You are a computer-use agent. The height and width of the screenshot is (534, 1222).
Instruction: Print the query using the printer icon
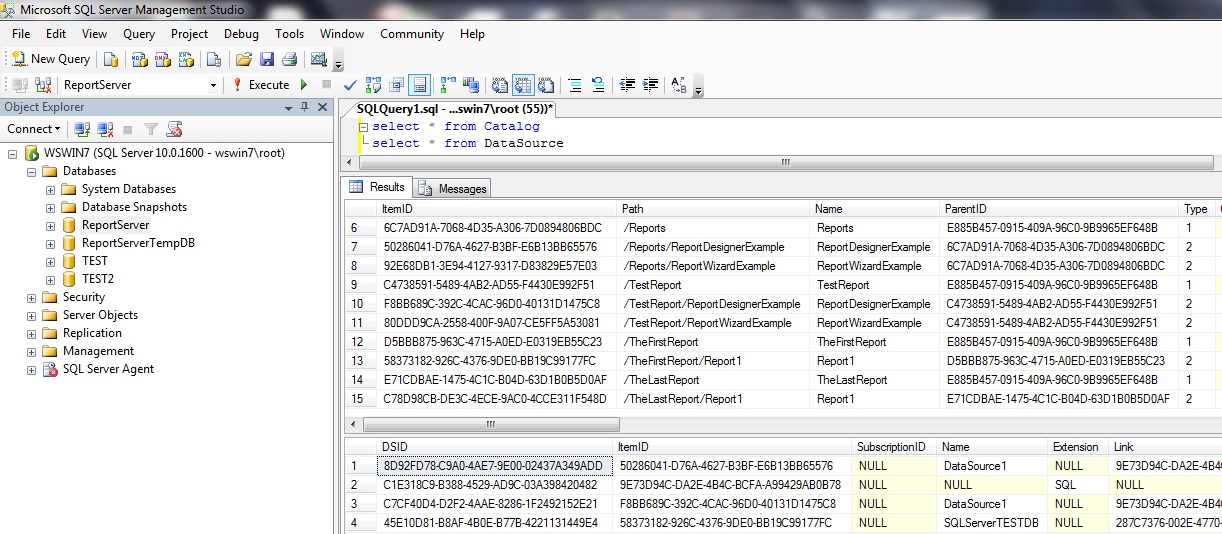(x=289, y=59)
